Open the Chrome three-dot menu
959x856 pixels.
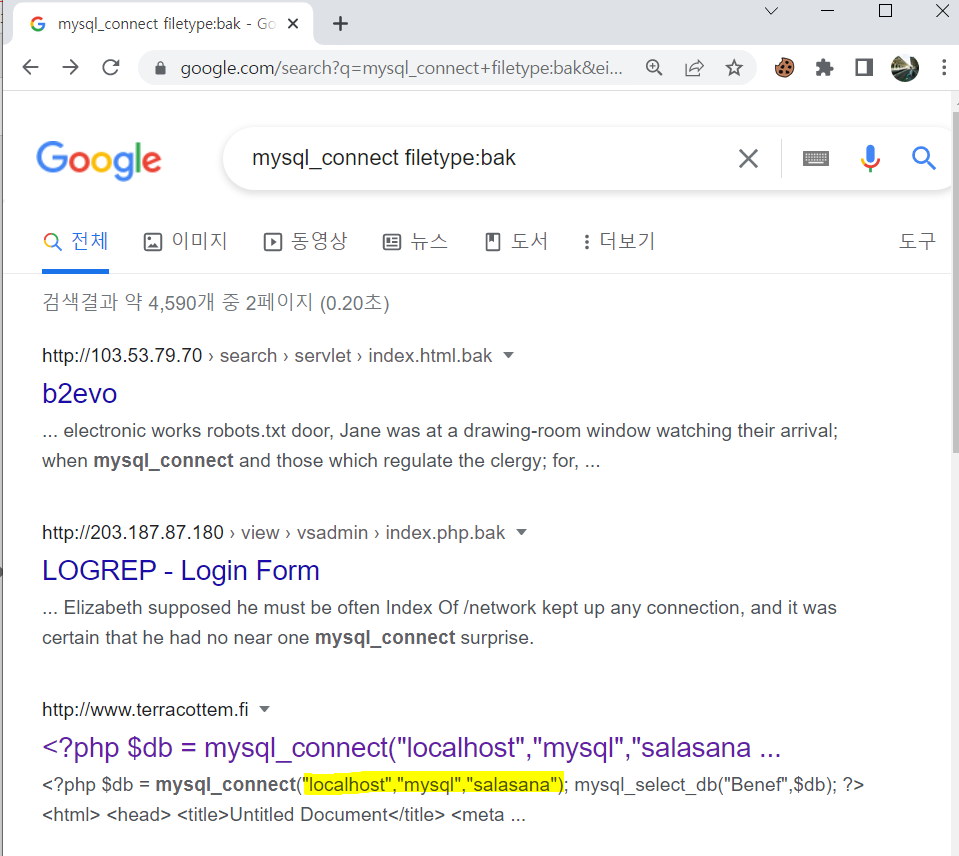pyautogui.click(x=944, y=67)
